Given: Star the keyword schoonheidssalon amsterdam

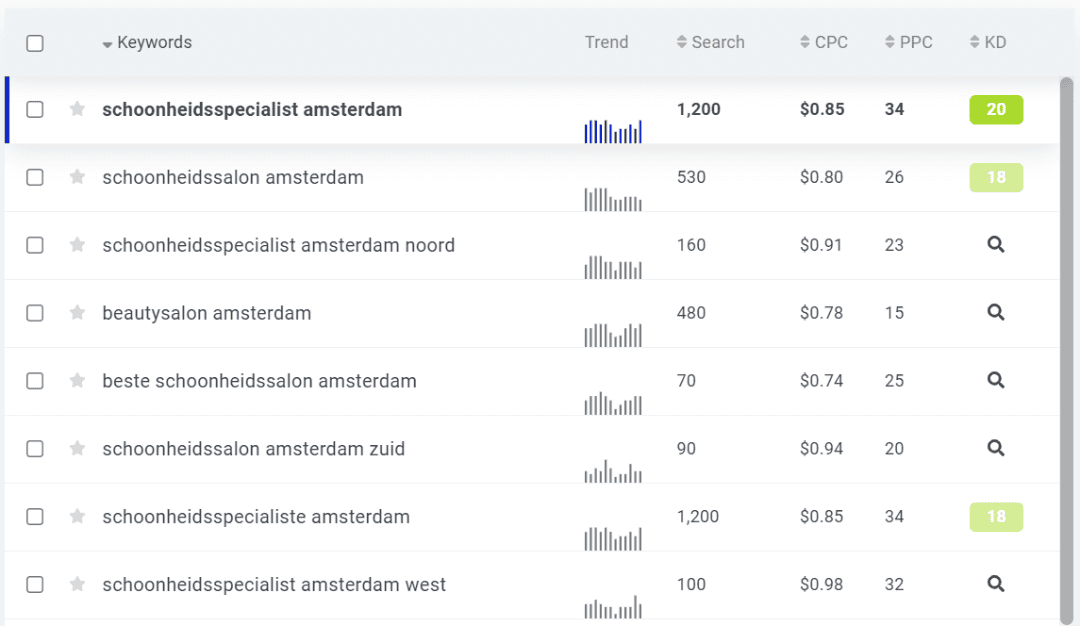Looking at the screenshot, I should coord(77,177).
